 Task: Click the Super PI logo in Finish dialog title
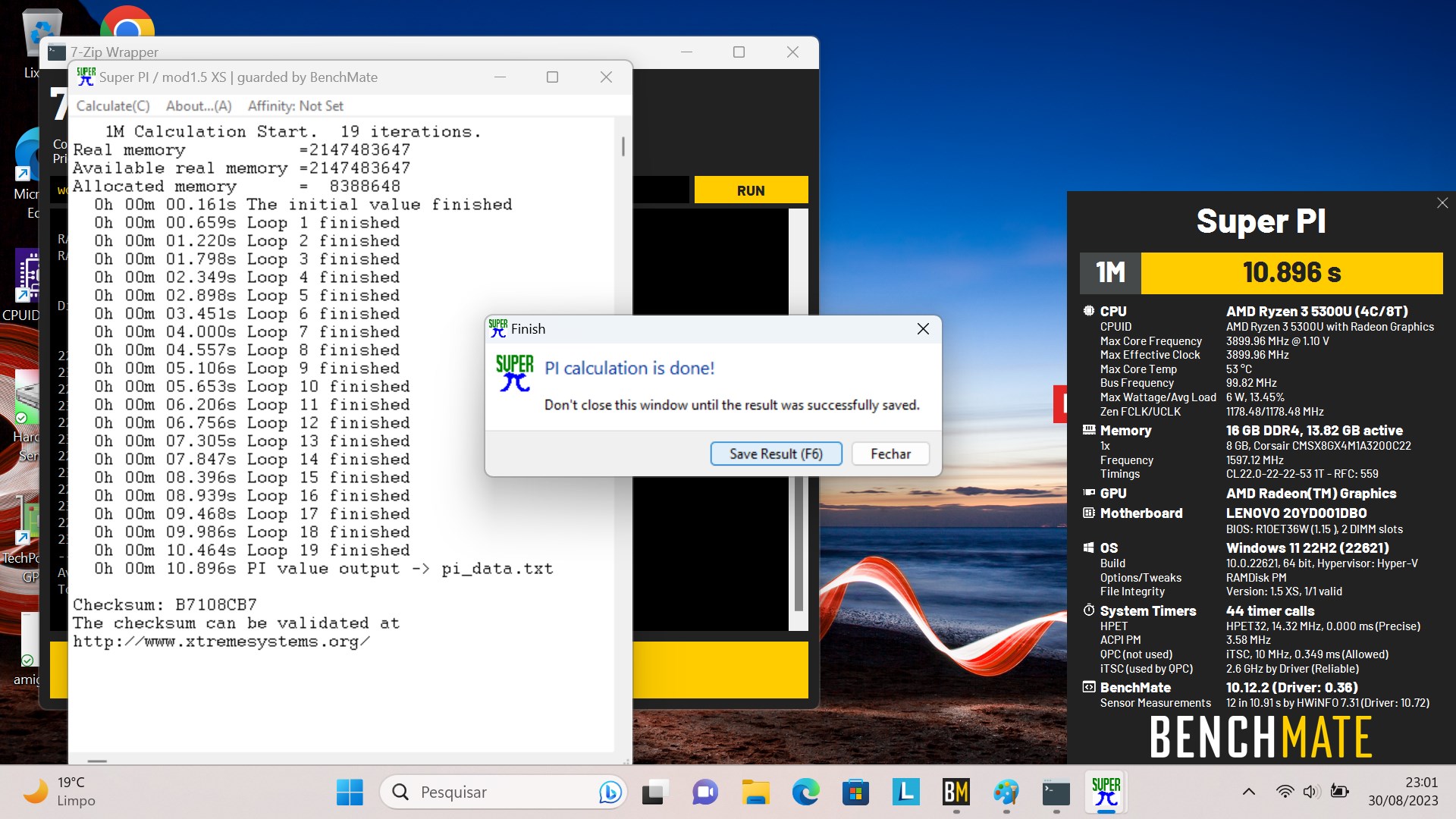click(498, 328)
